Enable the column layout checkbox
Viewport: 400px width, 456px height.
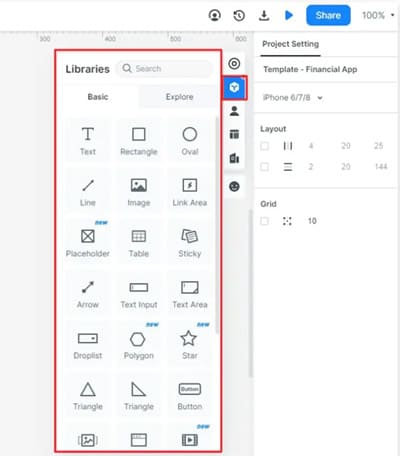[265, 146]
